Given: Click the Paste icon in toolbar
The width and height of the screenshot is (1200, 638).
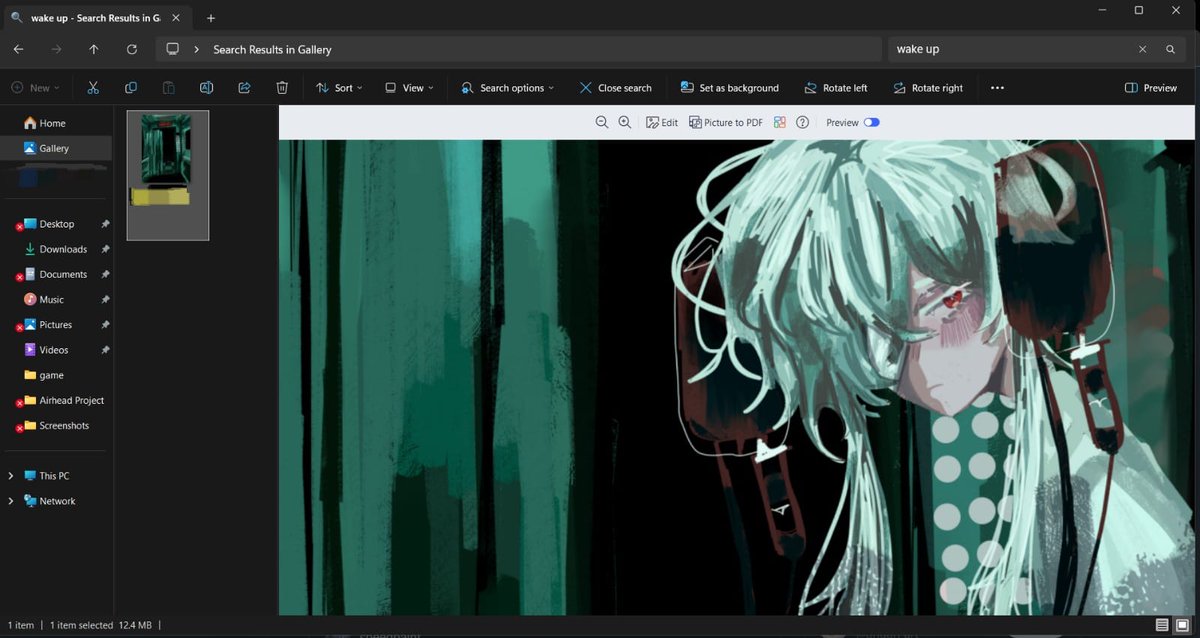Looking at the screenshot, I should tap(169, 88).
